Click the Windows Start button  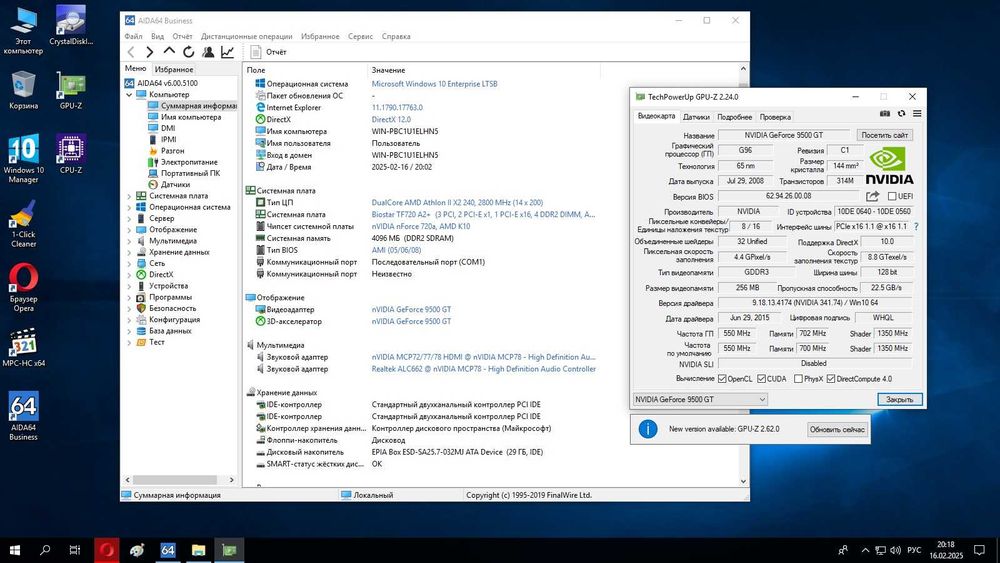15,550
